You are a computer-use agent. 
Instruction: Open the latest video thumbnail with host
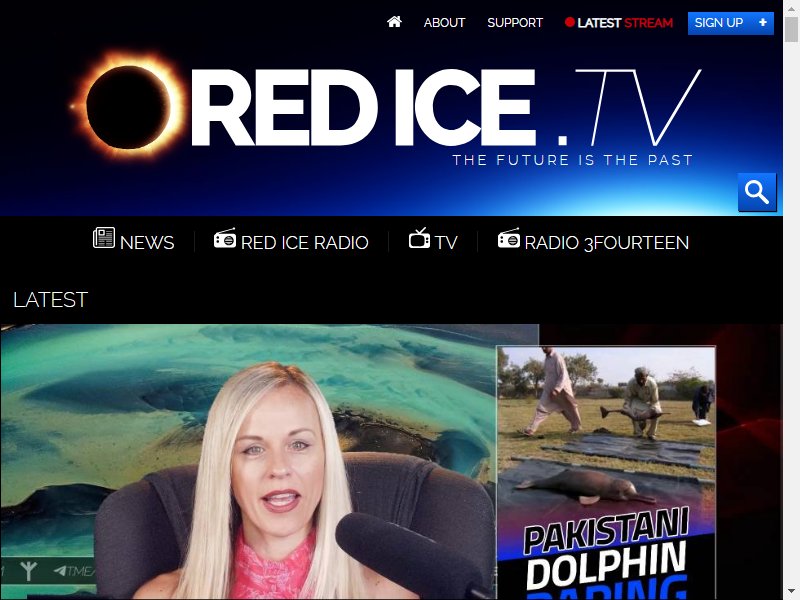point(391,461)
